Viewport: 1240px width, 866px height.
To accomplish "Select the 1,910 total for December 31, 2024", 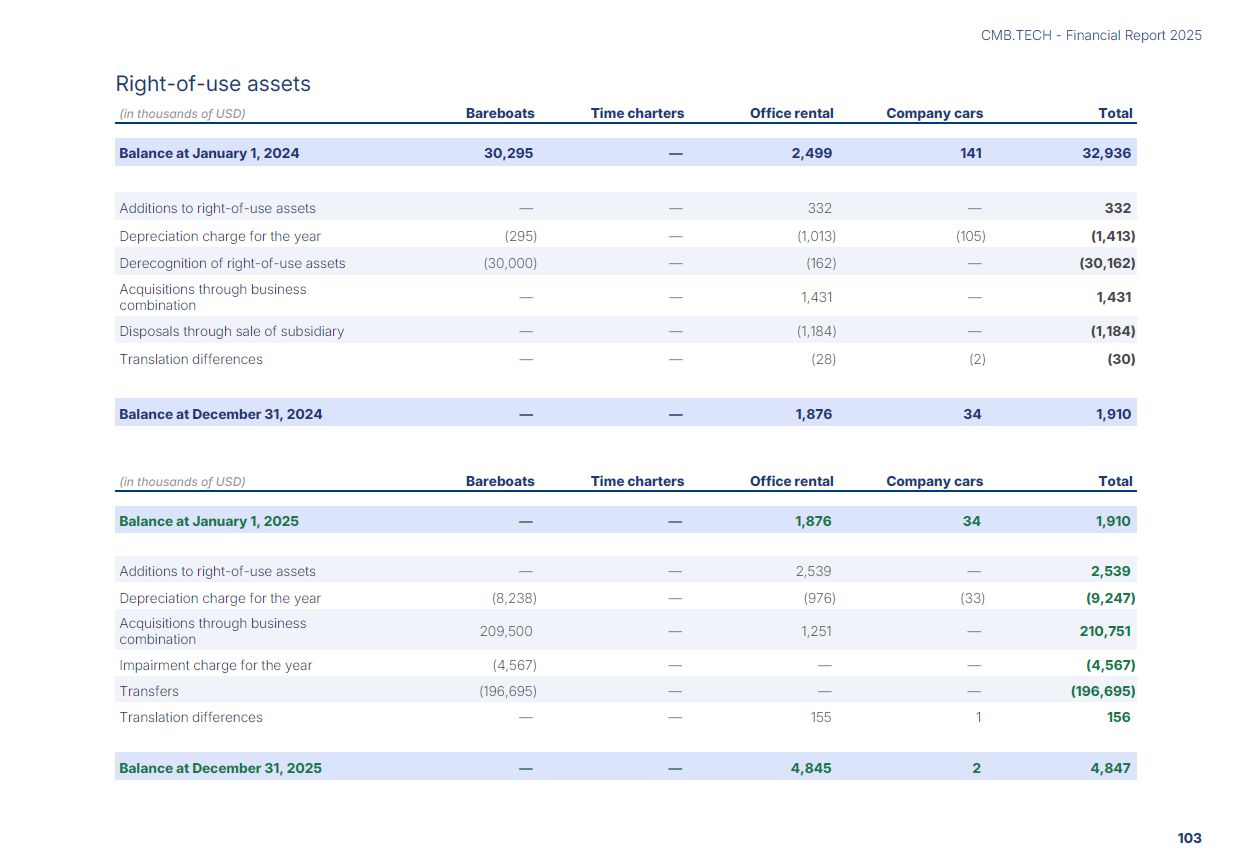I will (1113, 414).
